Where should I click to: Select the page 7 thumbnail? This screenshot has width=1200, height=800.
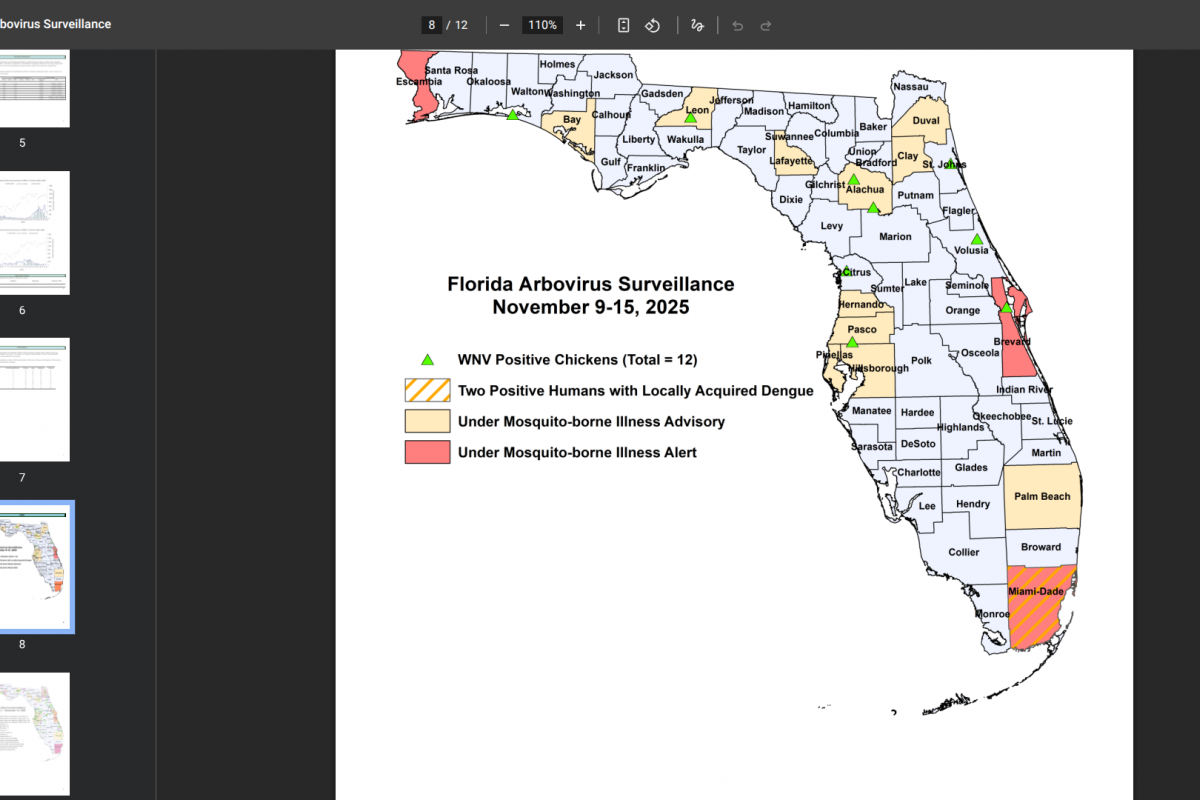[x=33, y=399]
